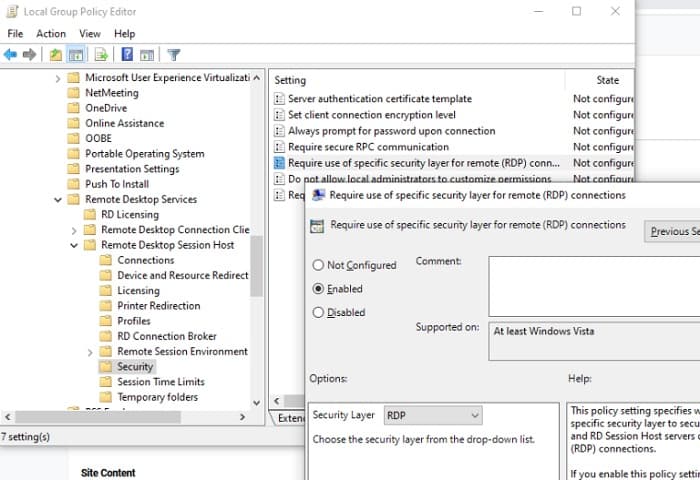This screenshot has width=700, height=480.
Task: Click the Profiles folder icon
Action: tap(106, 321)
